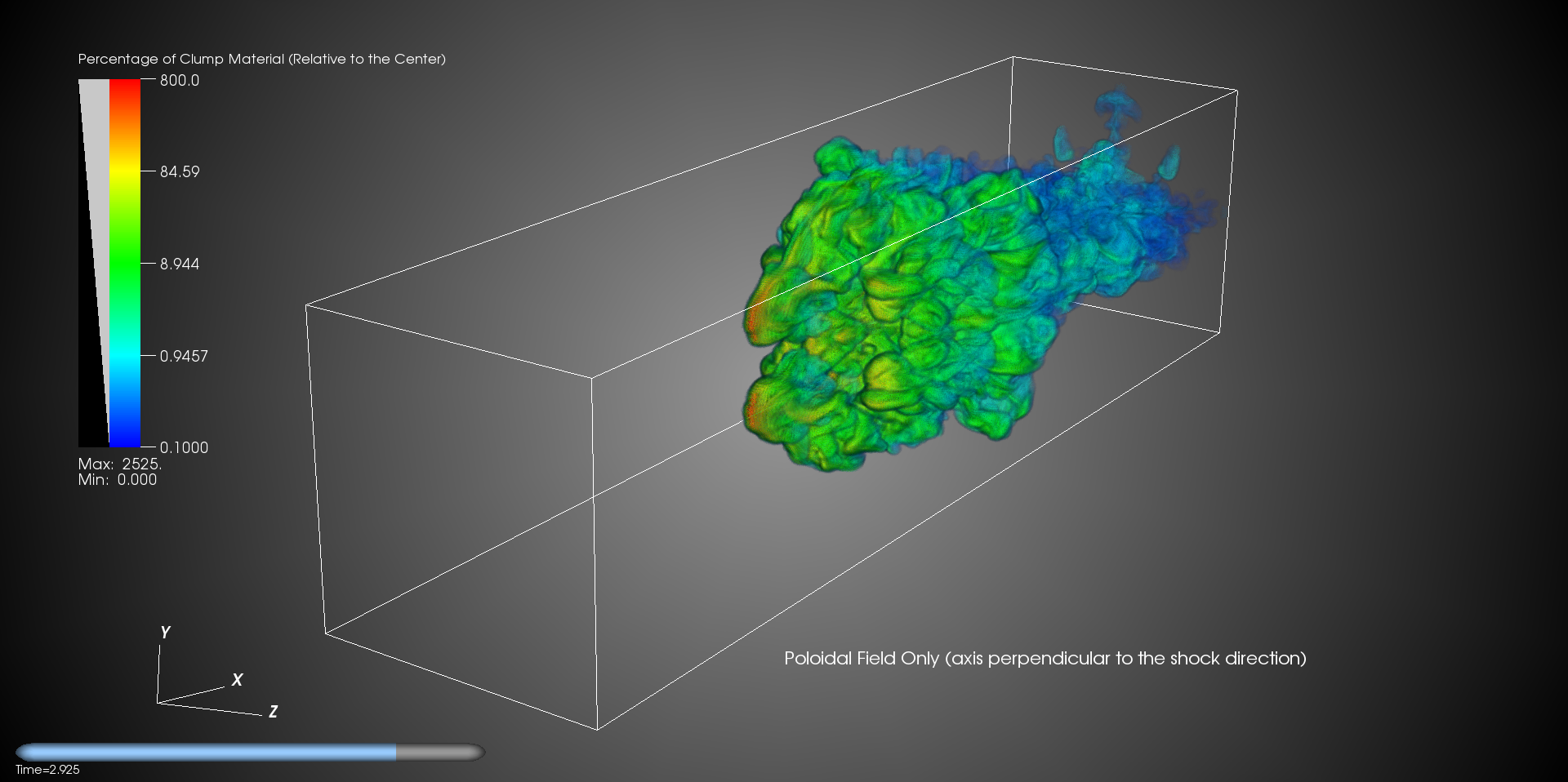The image size is (1568, 782).
Task: Click the X axis label on triad
Action: click(x=237, y=680)
